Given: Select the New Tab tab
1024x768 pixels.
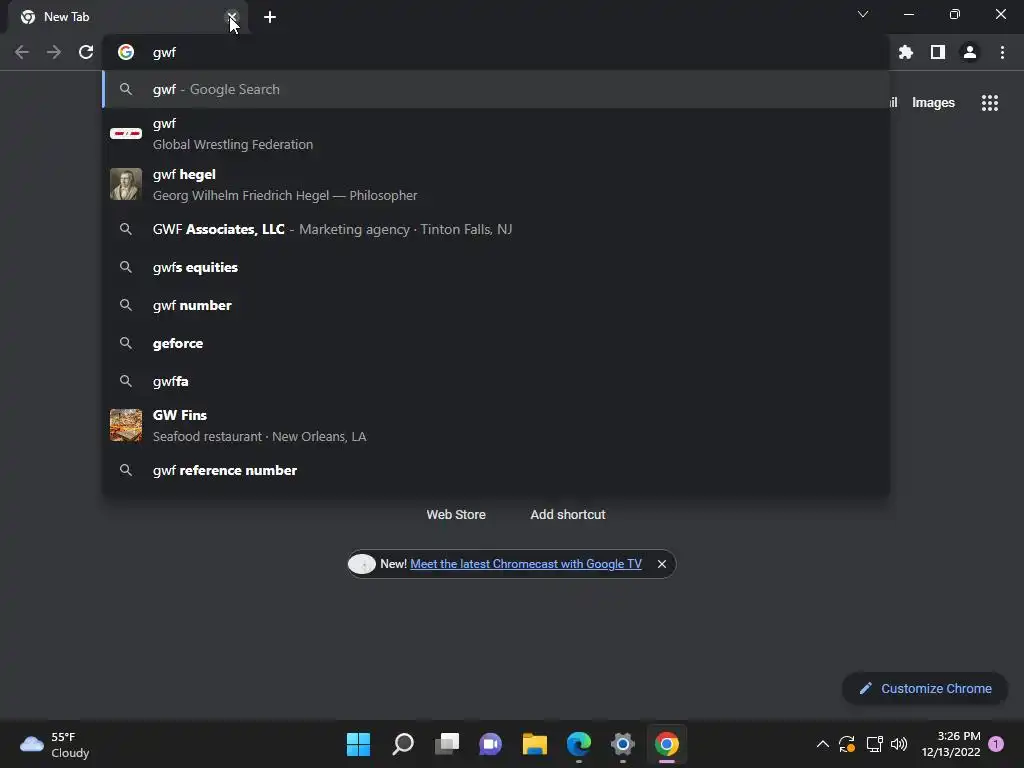Looking at the screenshot, I should [x=127, y=17].
